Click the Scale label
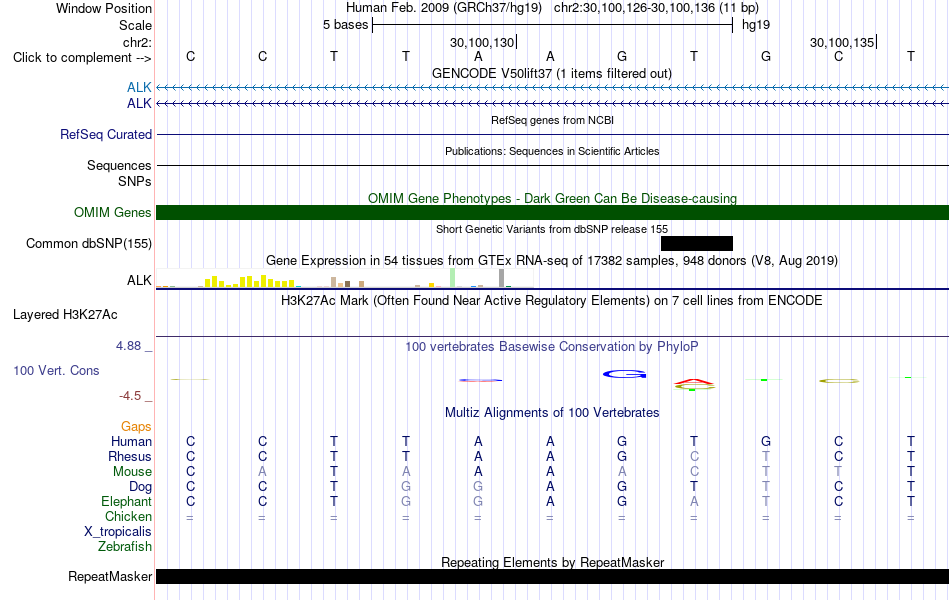950x600 pixels. tap(135, 25)
